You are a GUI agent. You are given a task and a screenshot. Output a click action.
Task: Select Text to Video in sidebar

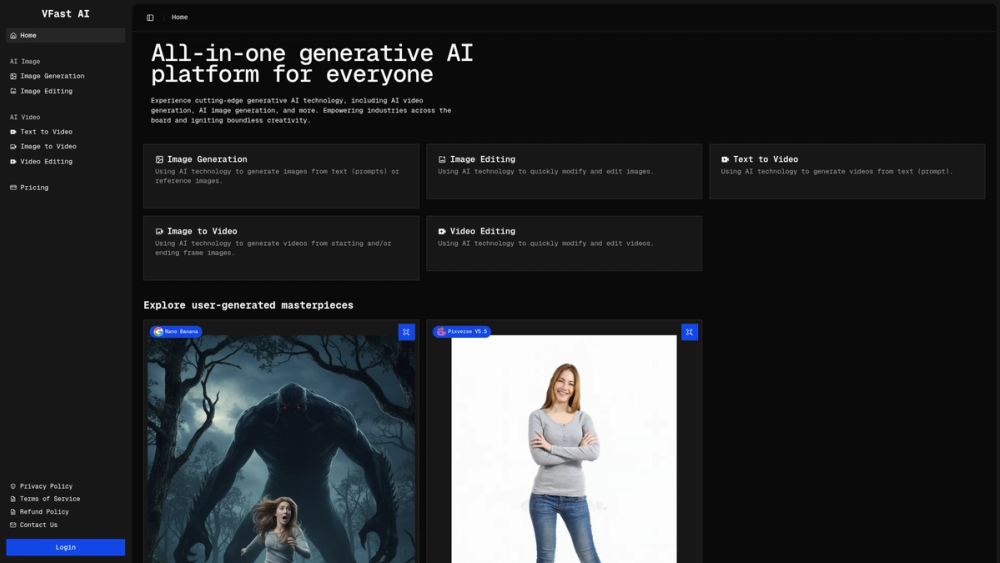coord(66,132)
